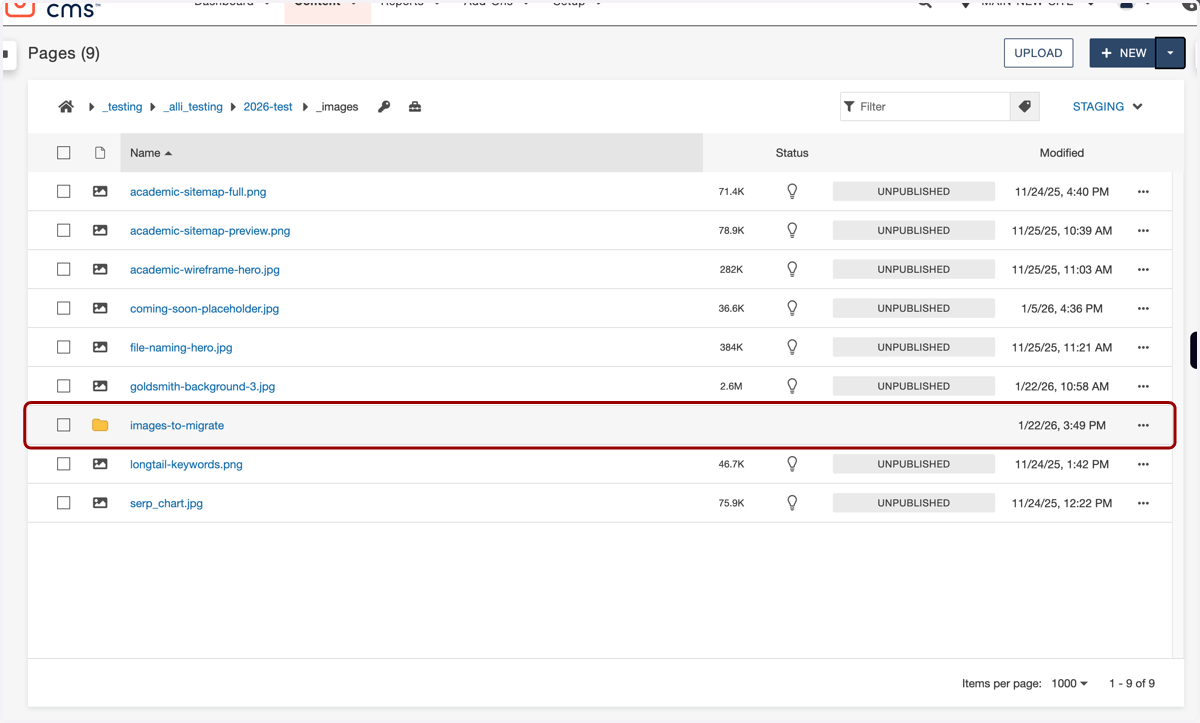
Task: Open the items per page dropdown
Action: [x=1069, y=684]
